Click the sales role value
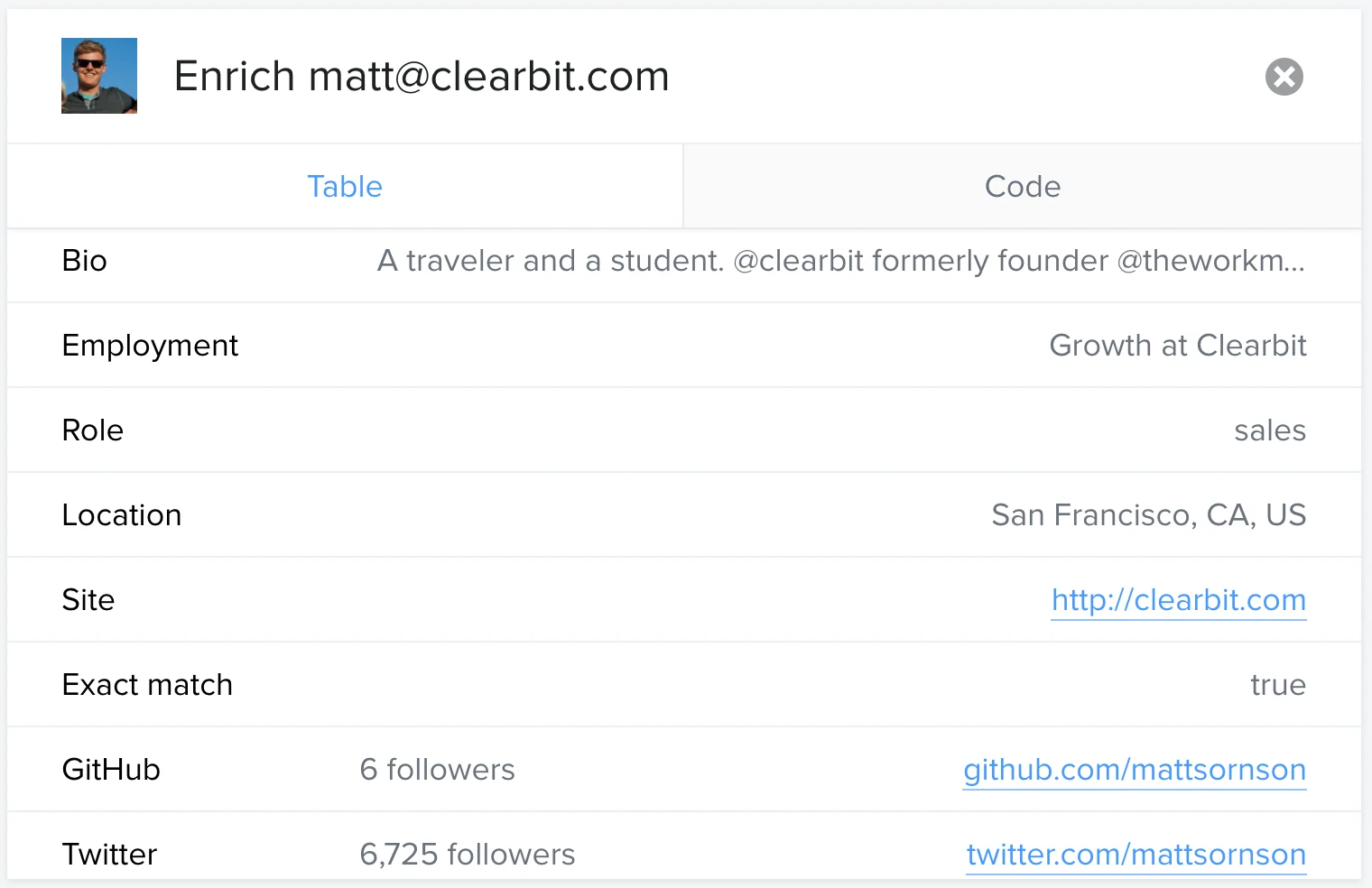The height and width of the screenshot is (888, 1372). tap(1270, 430)
